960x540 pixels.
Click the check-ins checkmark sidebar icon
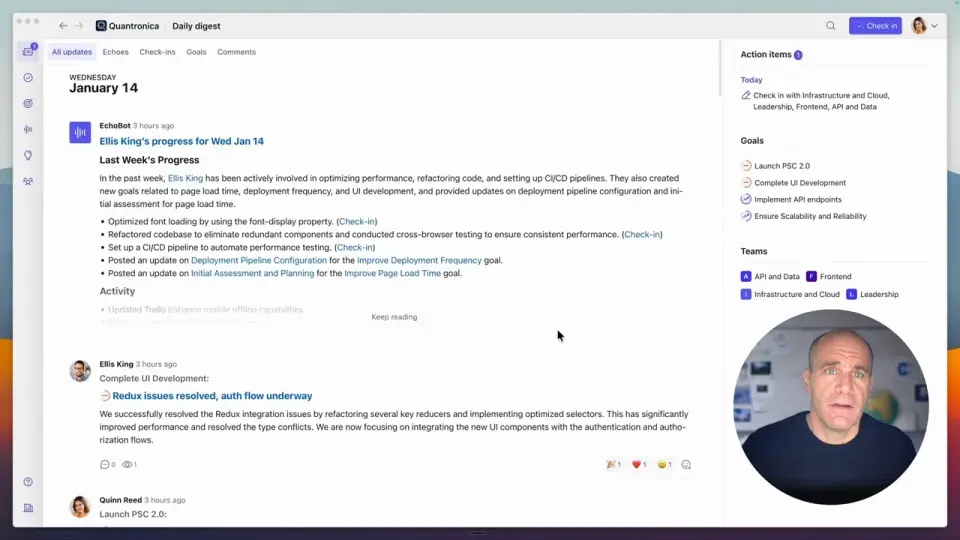click(28, 77)
